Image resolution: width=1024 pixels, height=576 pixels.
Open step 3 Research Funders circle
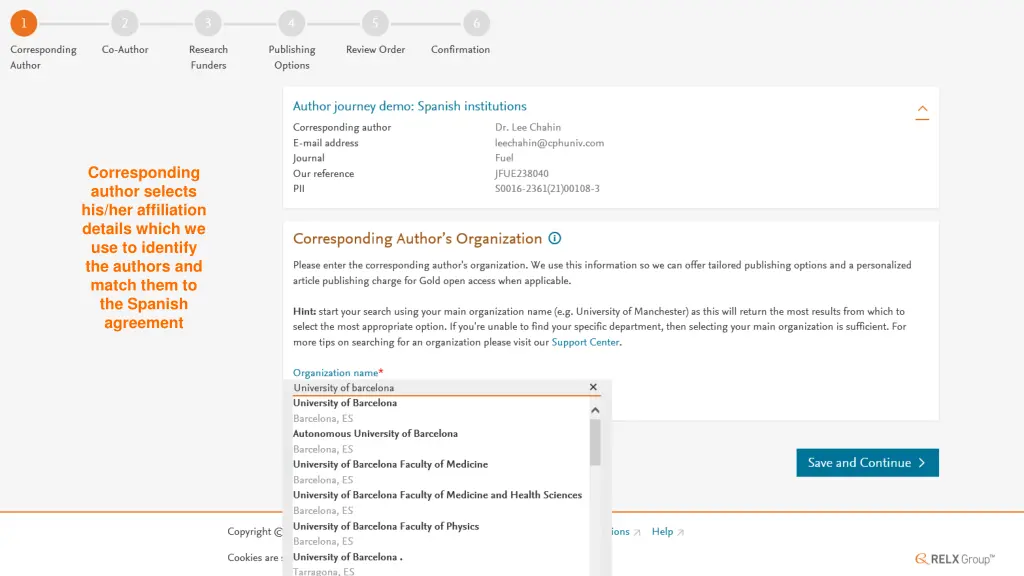click(208, 24)
